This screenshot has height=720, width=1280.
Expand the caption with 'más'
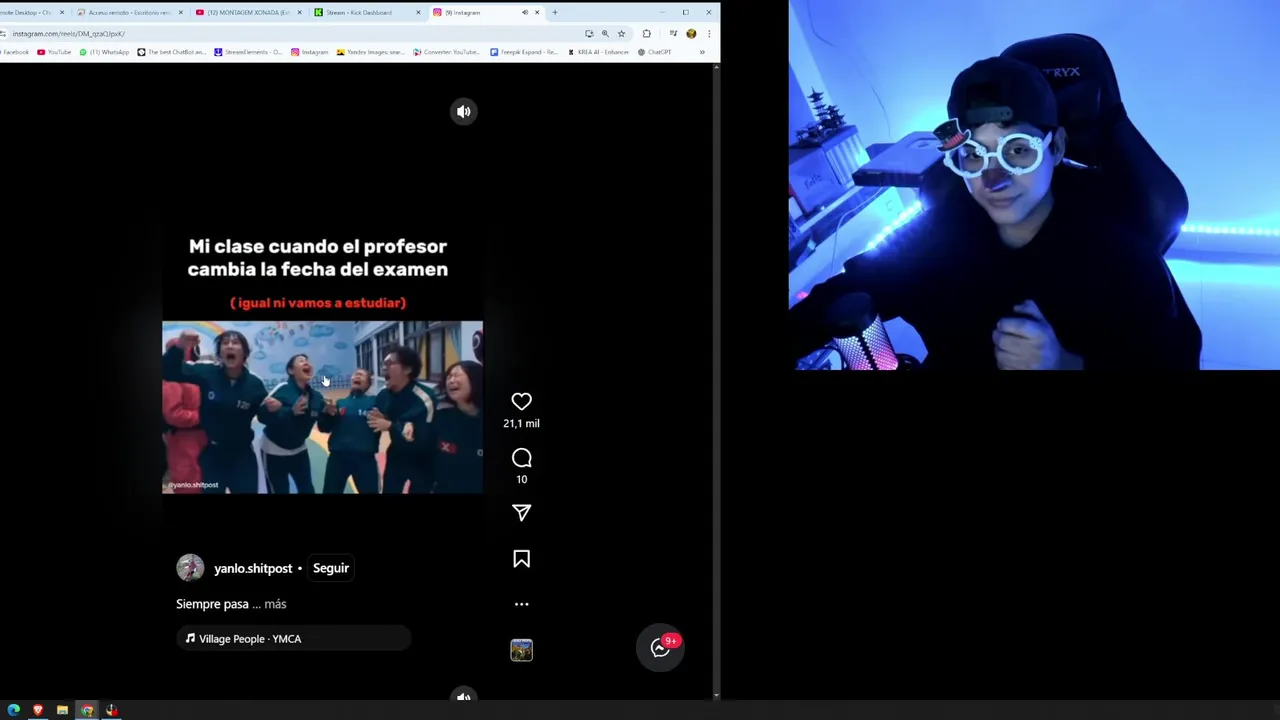(x=275, y=604)
